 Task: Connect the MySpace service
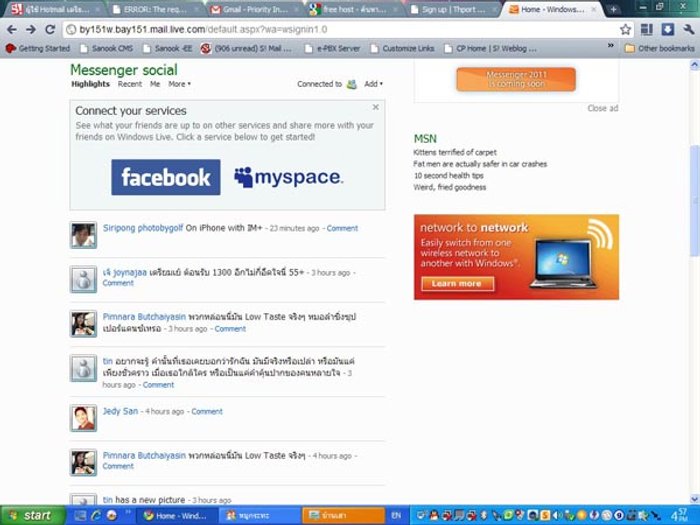(288, 177)
